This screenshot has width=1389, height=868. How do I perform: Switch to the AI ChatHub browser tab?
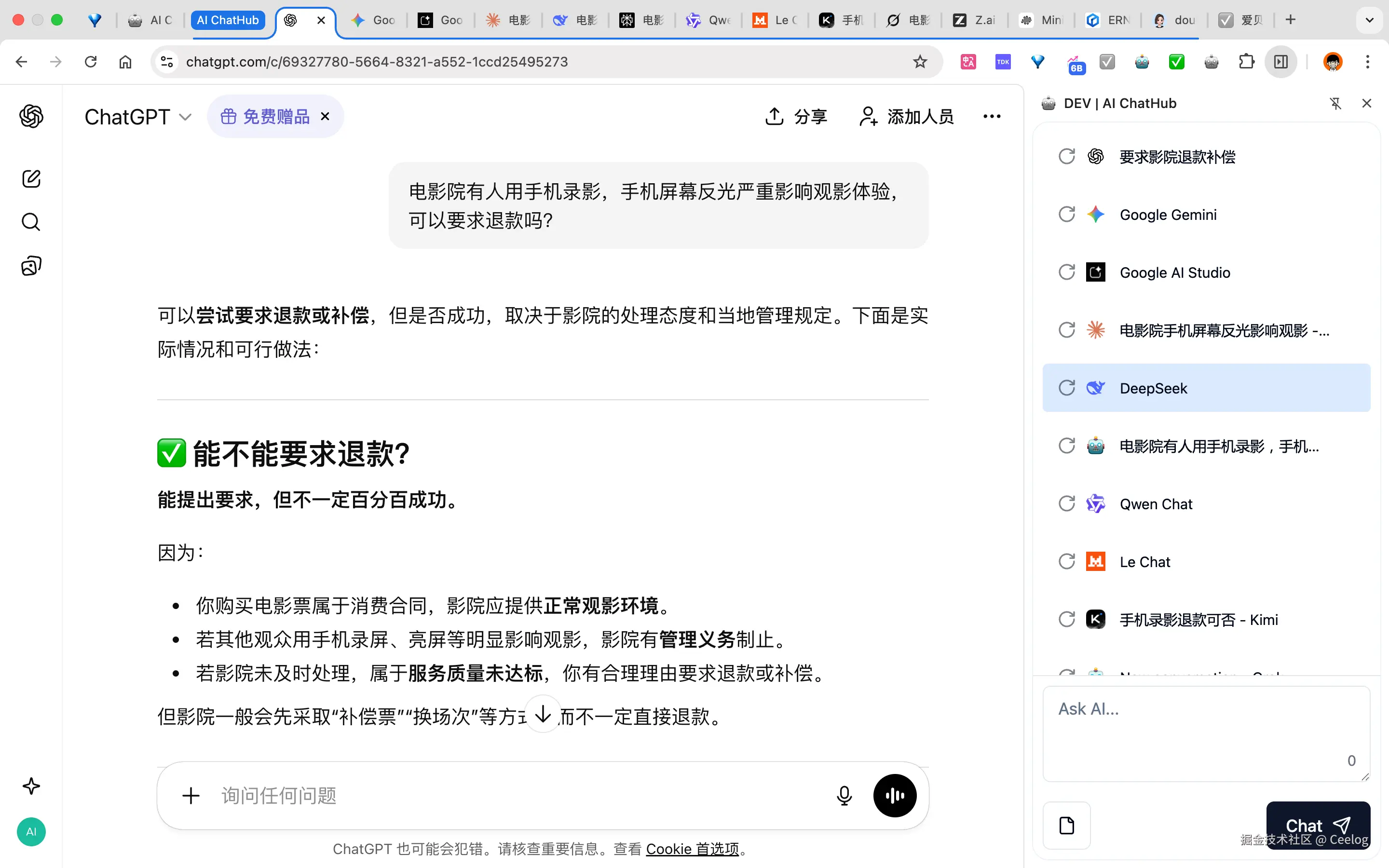click(228, 19)
